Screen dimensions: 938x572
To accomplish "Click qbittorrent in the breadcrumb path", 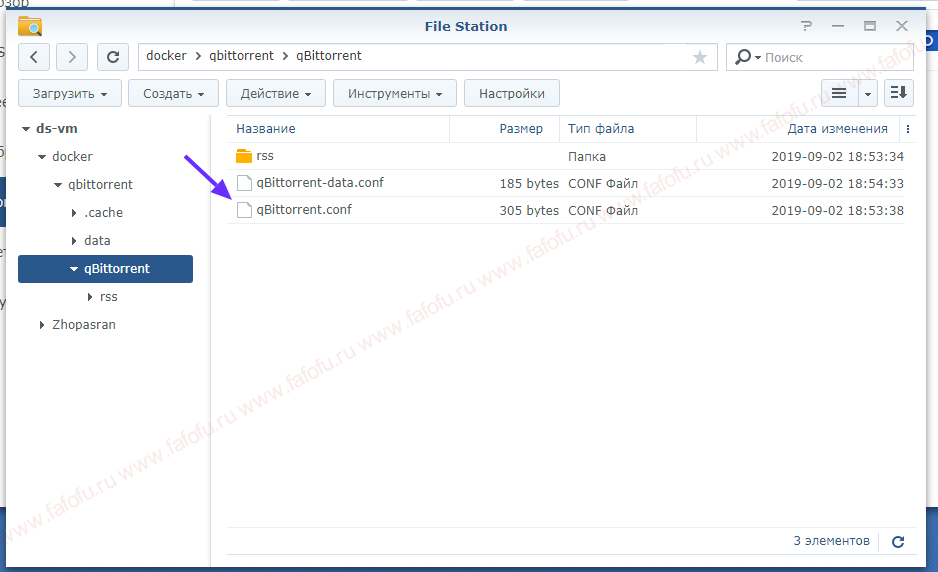I will click(x=241, y=56).
